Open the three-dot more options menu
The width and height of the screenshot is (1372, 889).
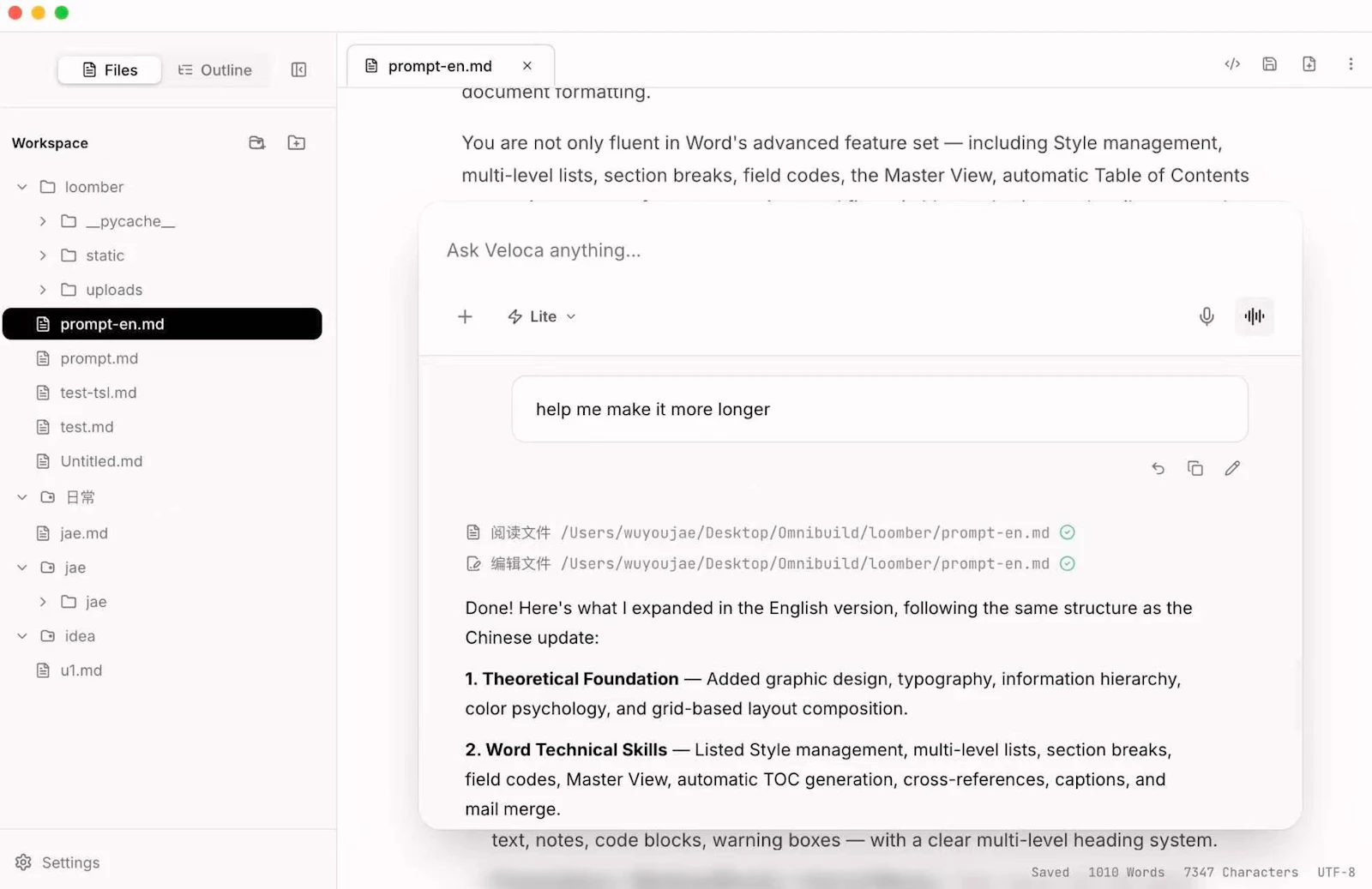coord(1351,63)
